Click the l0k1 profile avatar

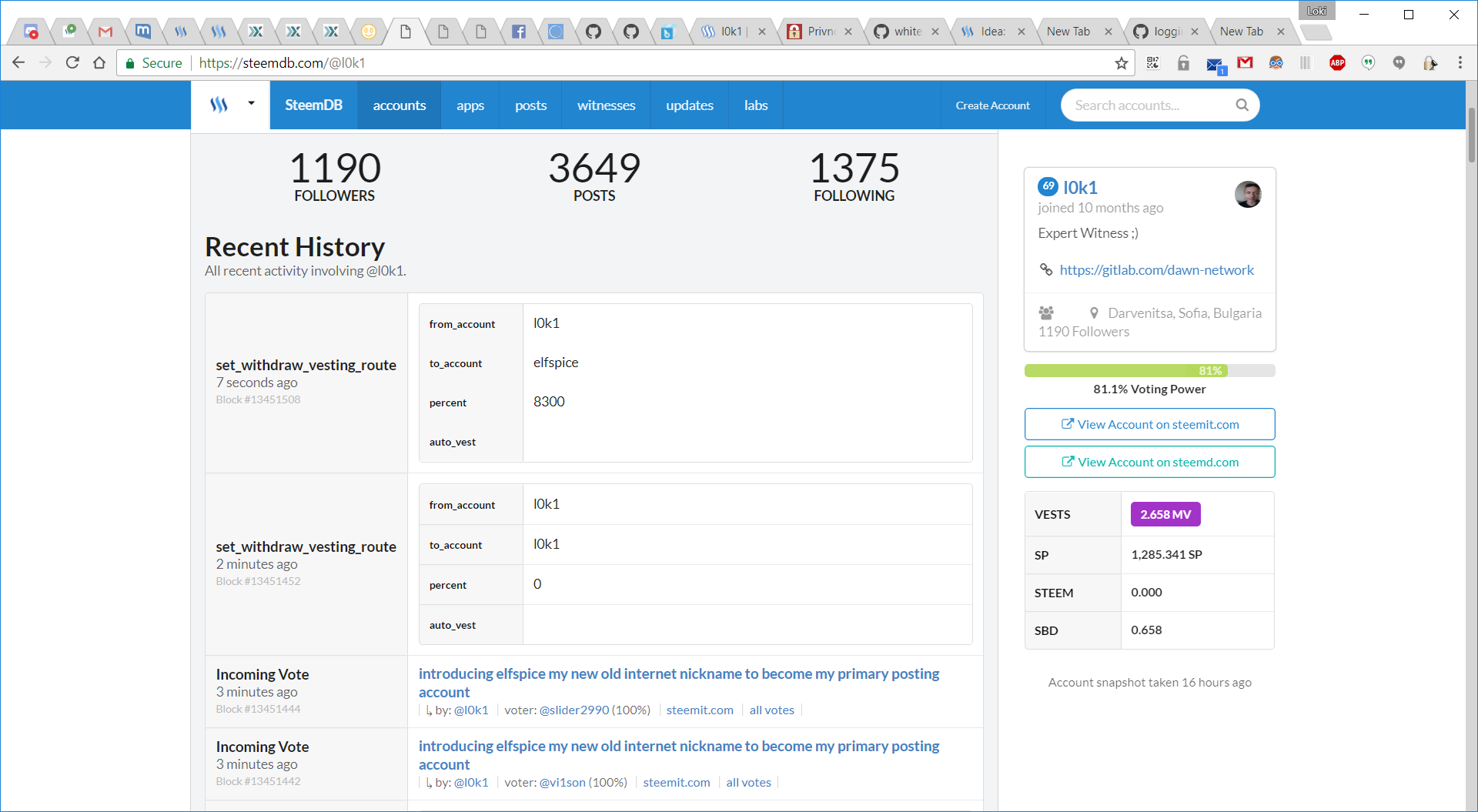click(1248, 194)
